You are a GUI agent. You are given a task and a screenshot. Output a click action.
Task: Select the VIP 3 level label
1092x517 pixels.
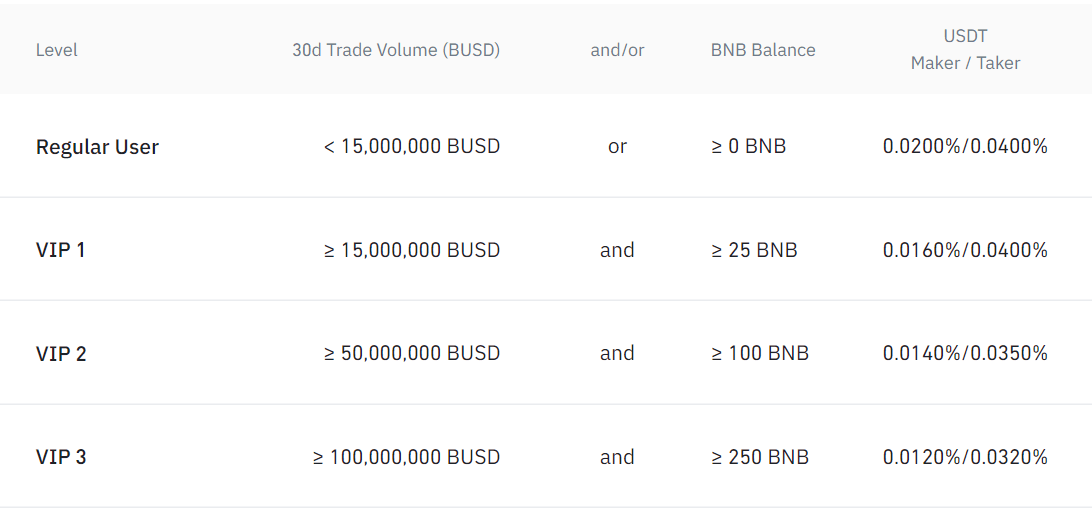tap(61, 457)
